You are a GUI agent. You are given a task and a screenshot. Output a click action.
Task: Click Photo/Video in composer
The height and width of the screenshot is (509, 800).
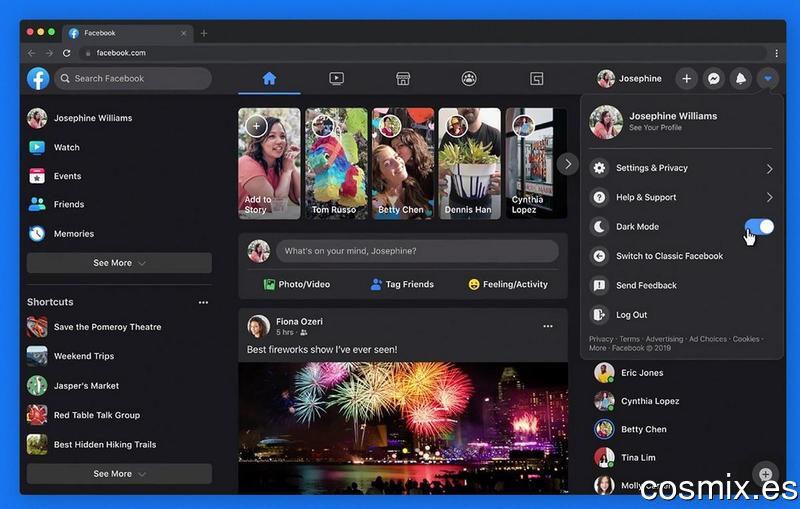point(297,285)
